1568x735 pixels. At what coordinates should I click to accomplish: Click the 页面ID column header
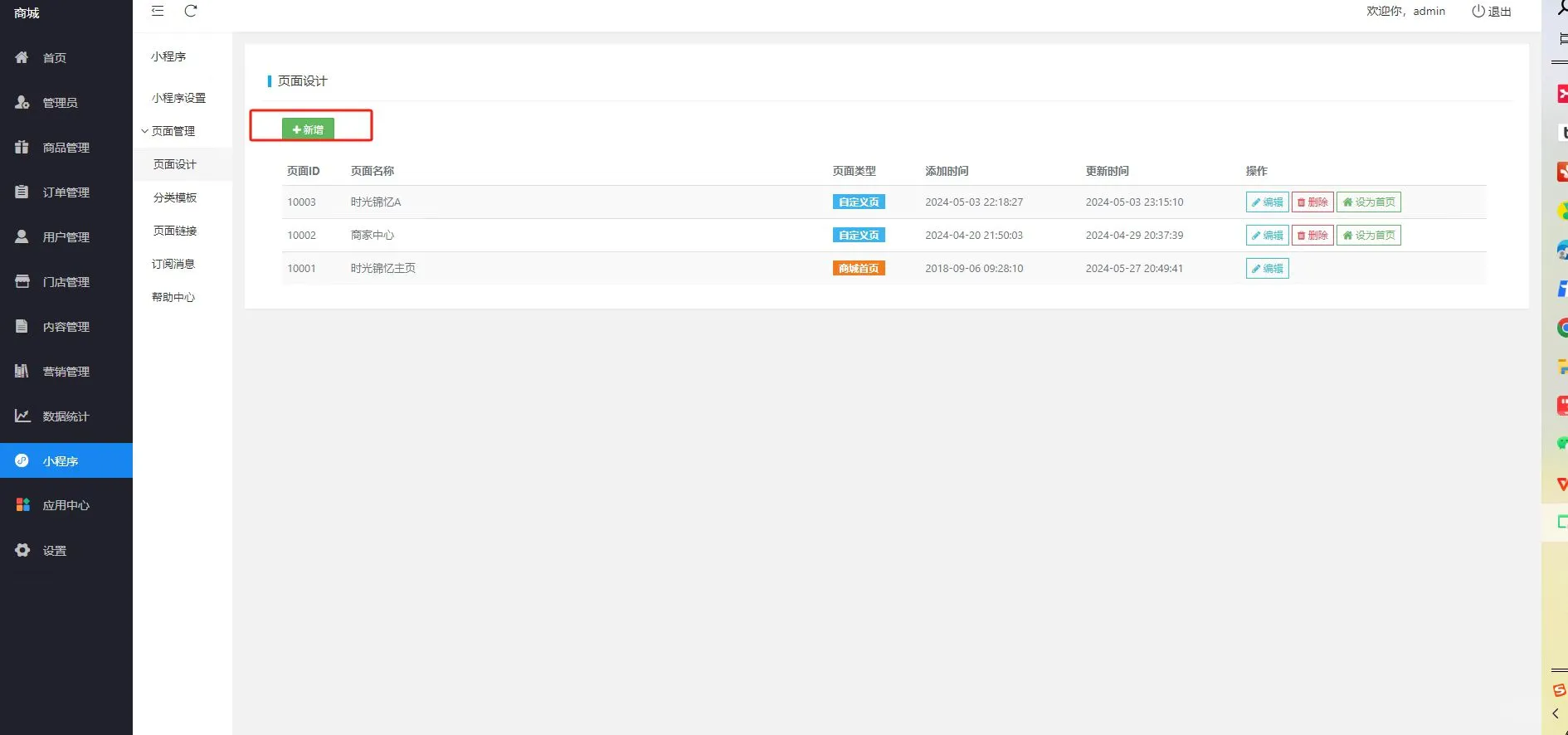click(303, 171)
